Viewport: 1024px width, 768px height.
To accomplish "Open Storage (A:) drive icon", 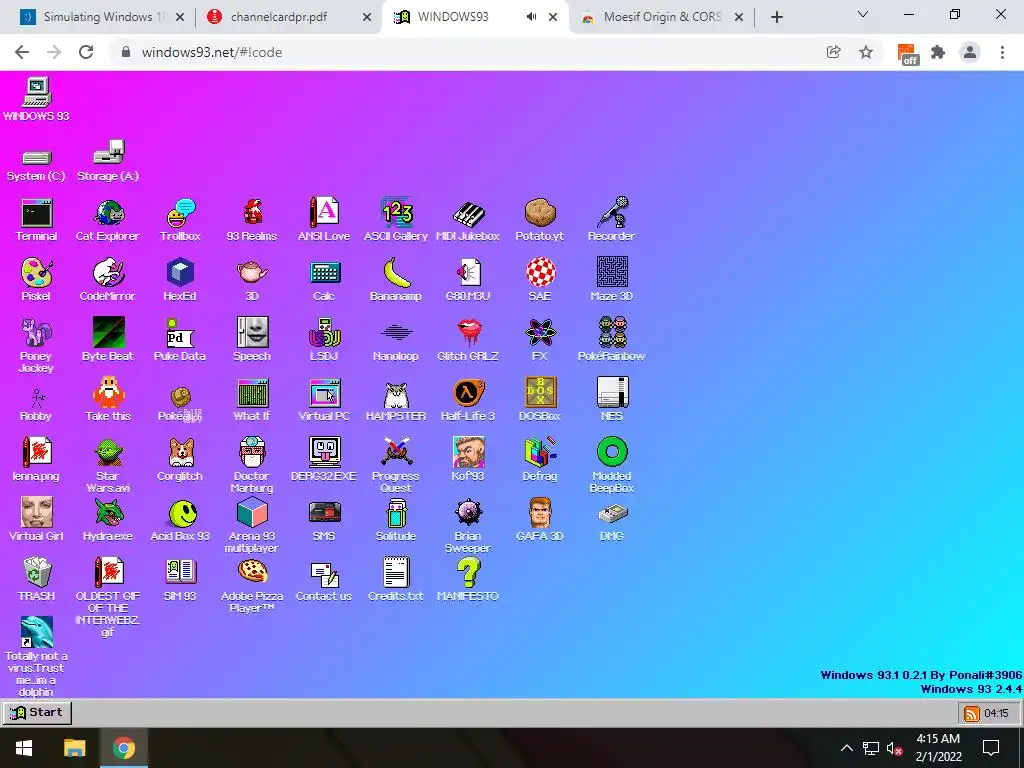I will pos(108,161).
